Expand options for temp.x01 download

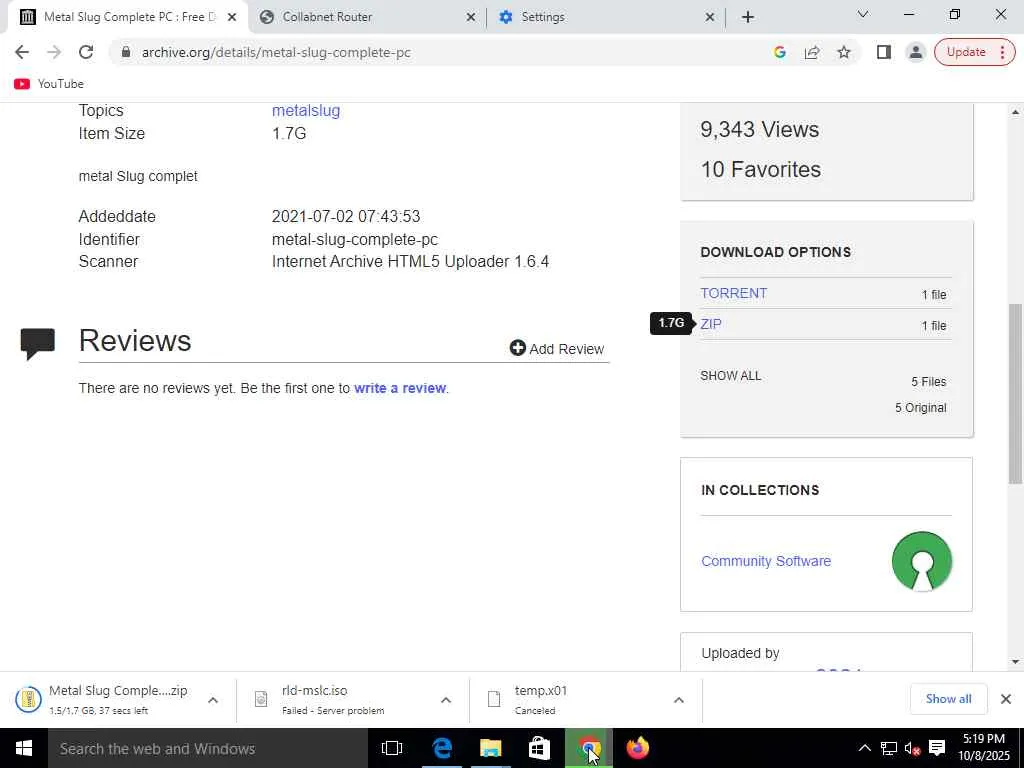679,700
